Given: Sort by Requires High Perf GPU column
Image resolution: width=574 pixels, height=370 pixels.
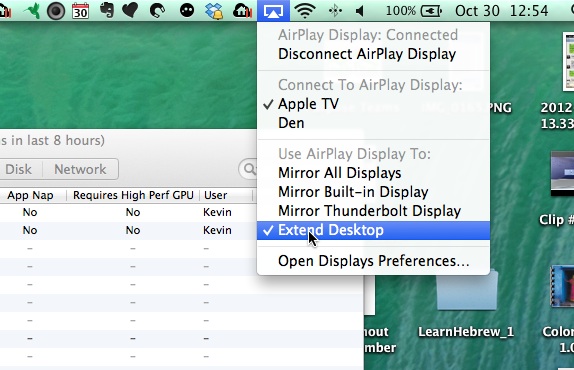Looking at the screenshot, I should [x=133, y=195].
